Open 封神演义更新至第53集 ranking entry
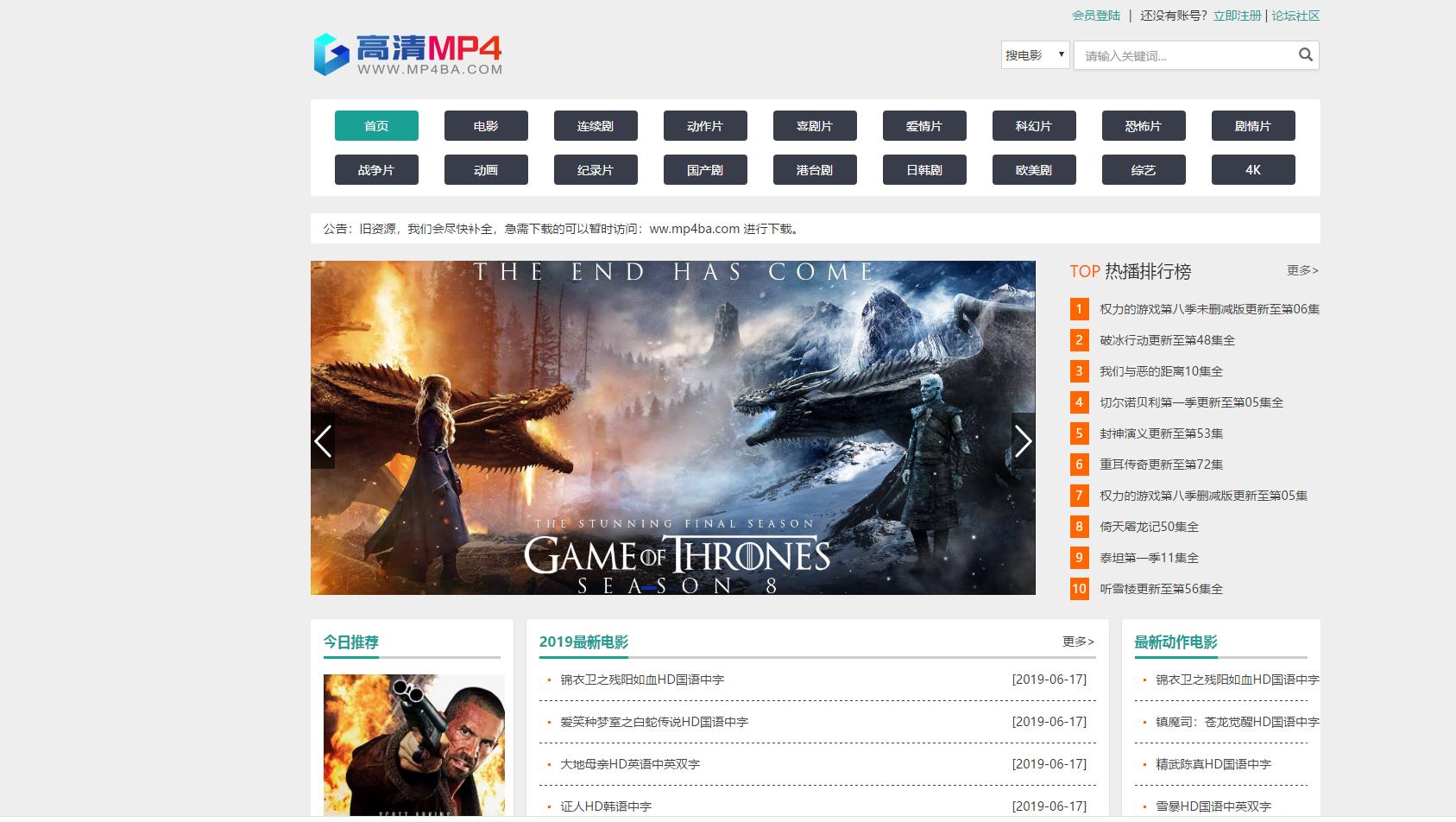 pos(1161,433)
